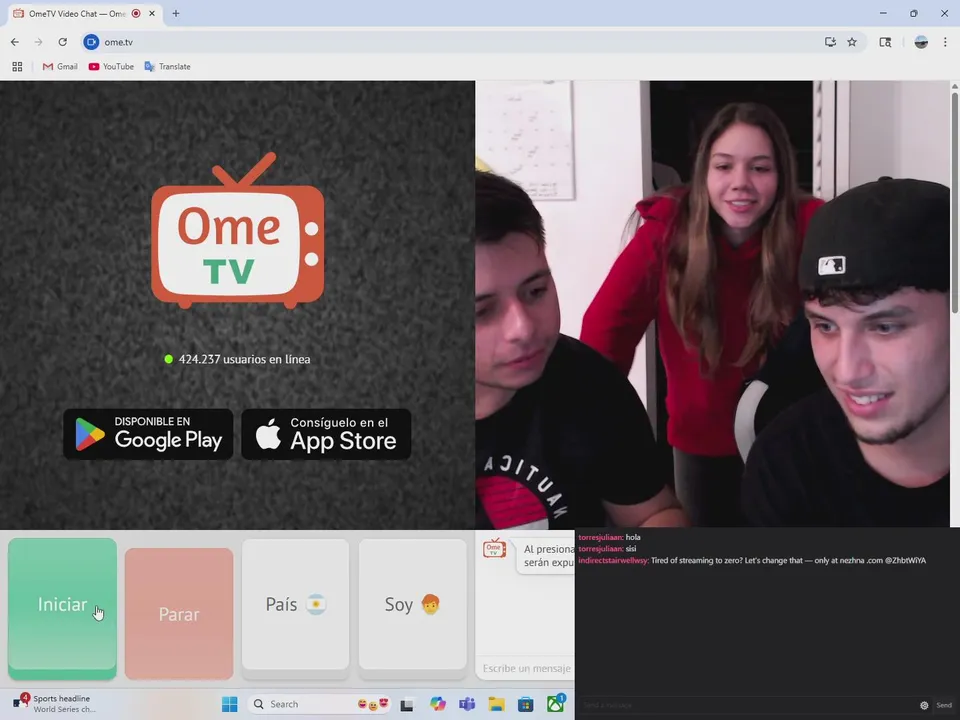Viewport: 960px width, 720px height.
Task: Open the App Store download badge
Action: [x=326, y=434]
